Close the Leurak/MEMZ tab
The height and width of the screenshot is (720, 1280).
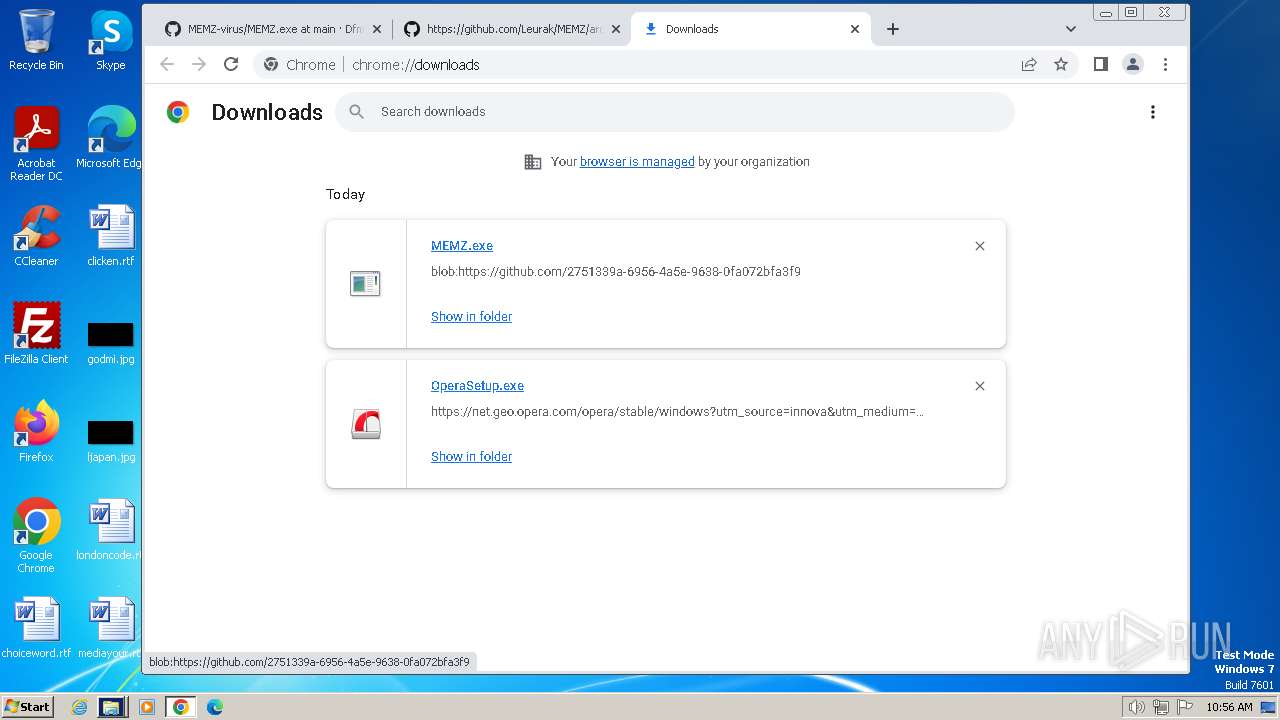(x=616, y=29)
